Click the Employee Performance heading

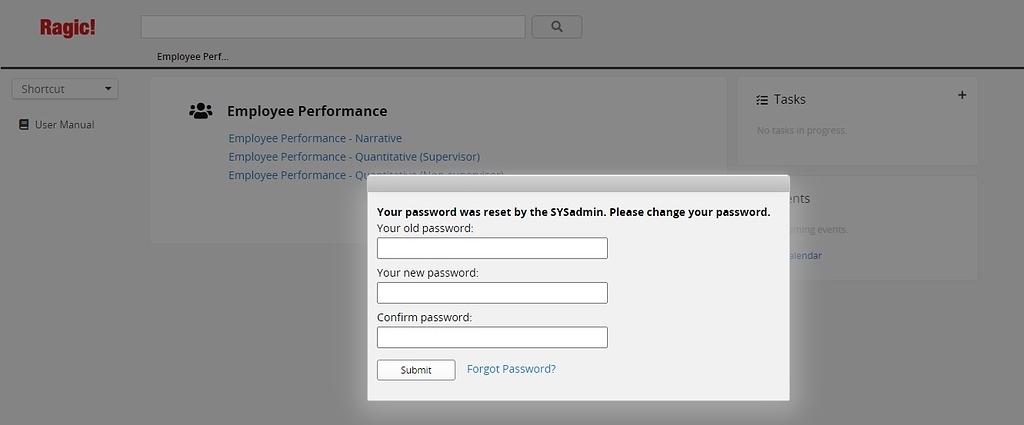coord(307,111)
